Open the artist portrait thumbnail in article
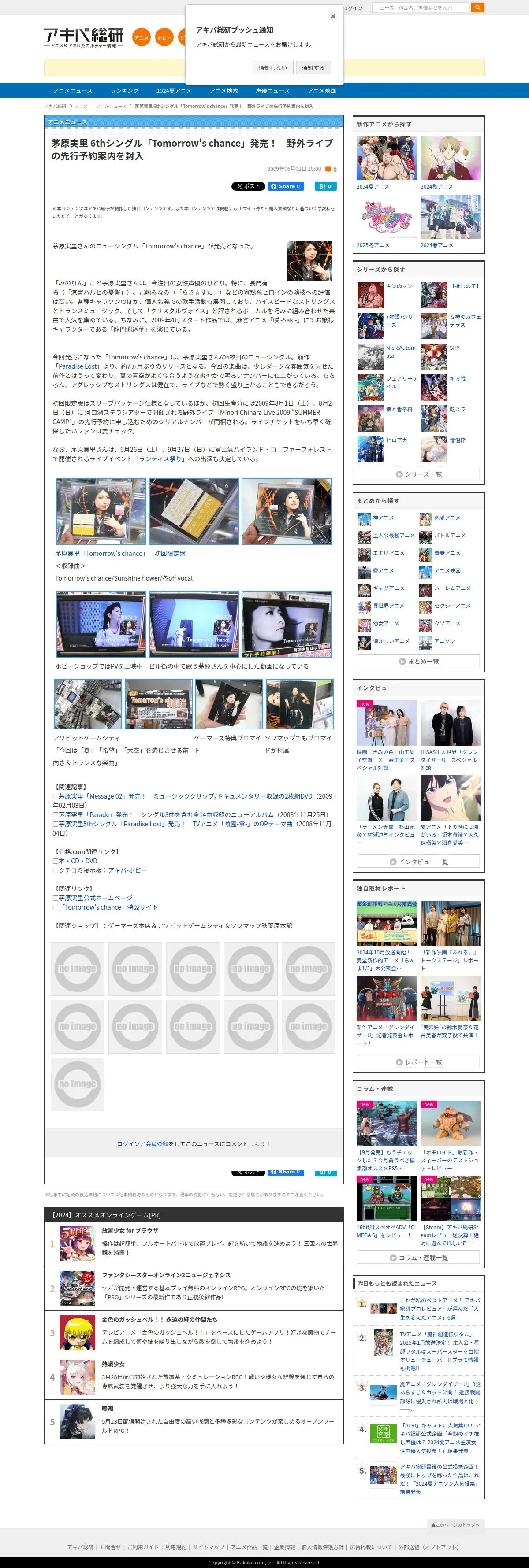 click(309, 260)
